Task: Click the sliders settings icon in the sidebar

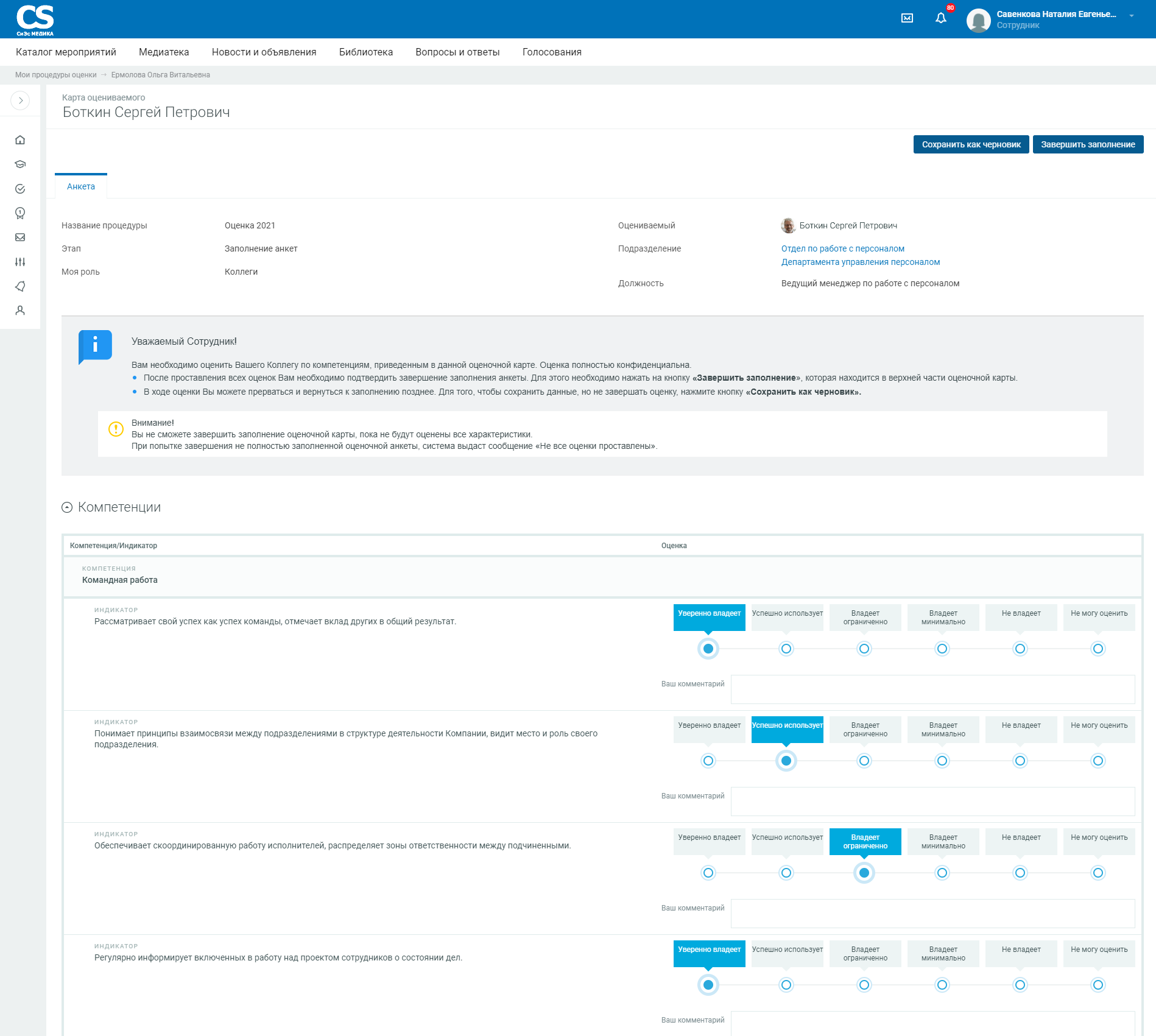Action: tap(20, 262)
